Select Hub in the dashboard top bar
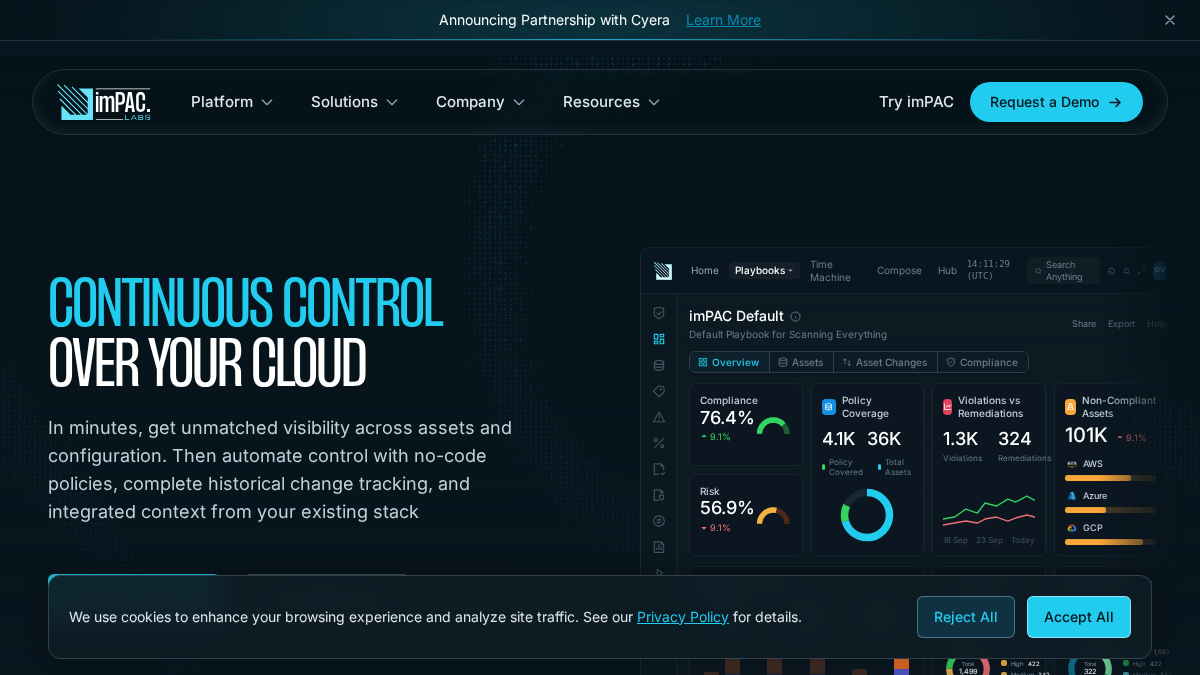The width and height of the screenshot is (1200, 675). point(947,271)
